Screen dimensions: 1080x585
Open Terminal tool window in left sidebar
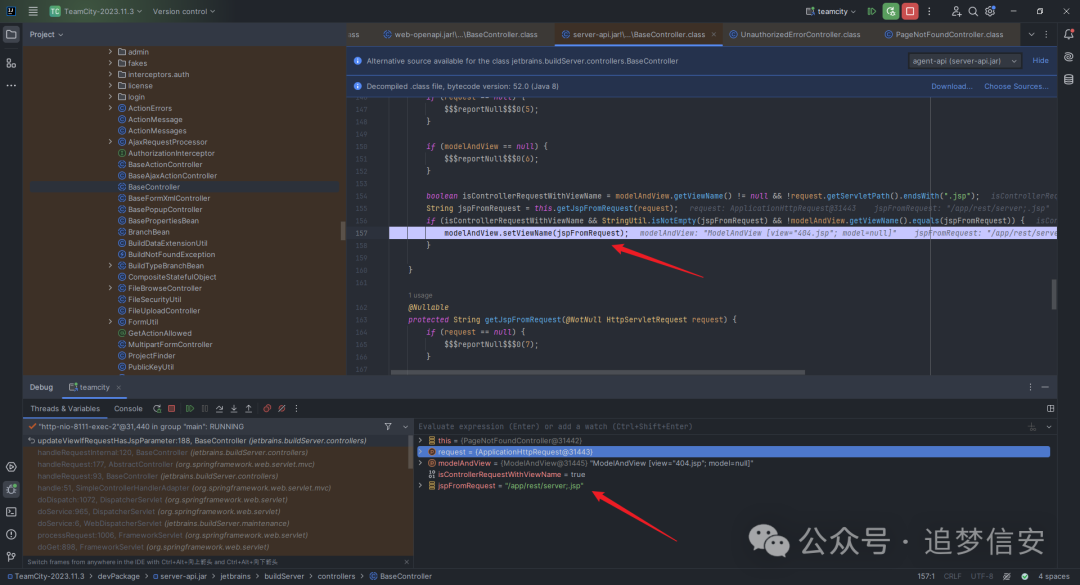pos(11,512)
